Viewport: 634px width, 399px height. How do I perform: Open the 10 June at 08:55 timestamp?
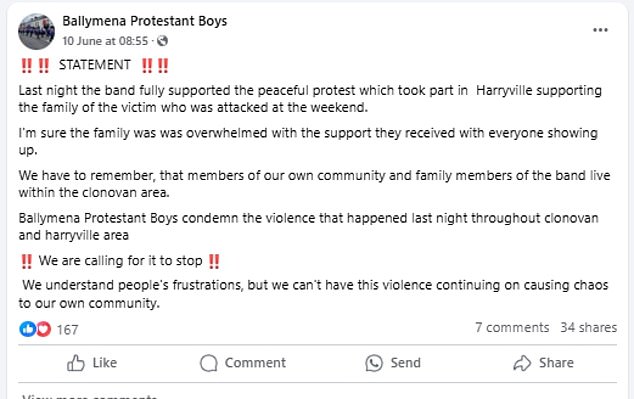point(105,41)
